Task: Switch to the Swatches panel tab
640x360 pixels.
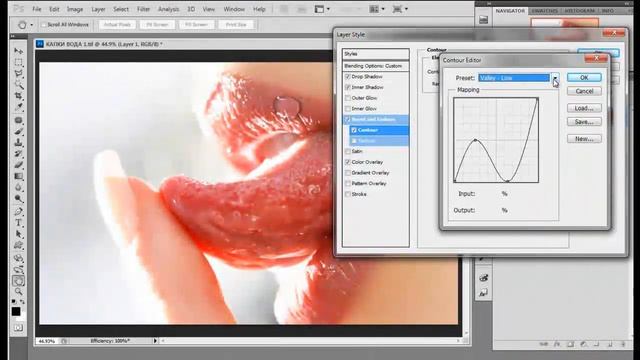Action: click(x=544, y=11)
